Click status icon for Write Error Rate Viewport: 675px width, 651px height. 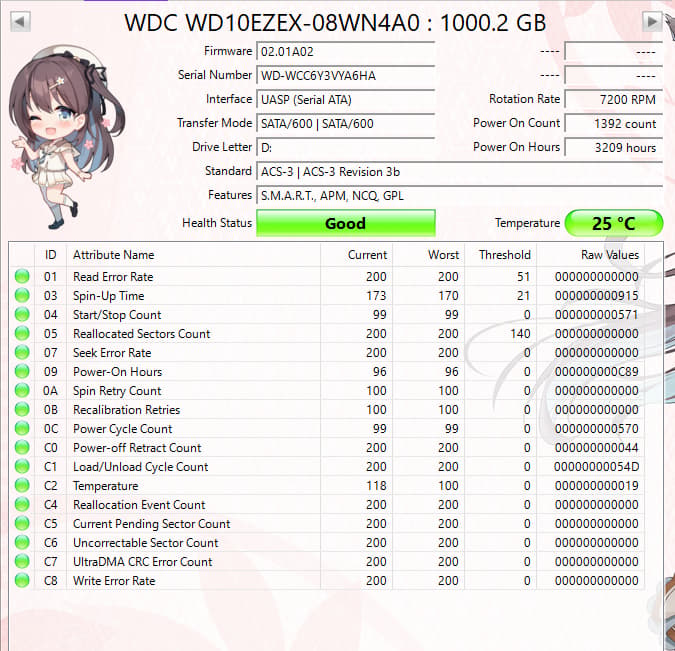tap(22, 580)
